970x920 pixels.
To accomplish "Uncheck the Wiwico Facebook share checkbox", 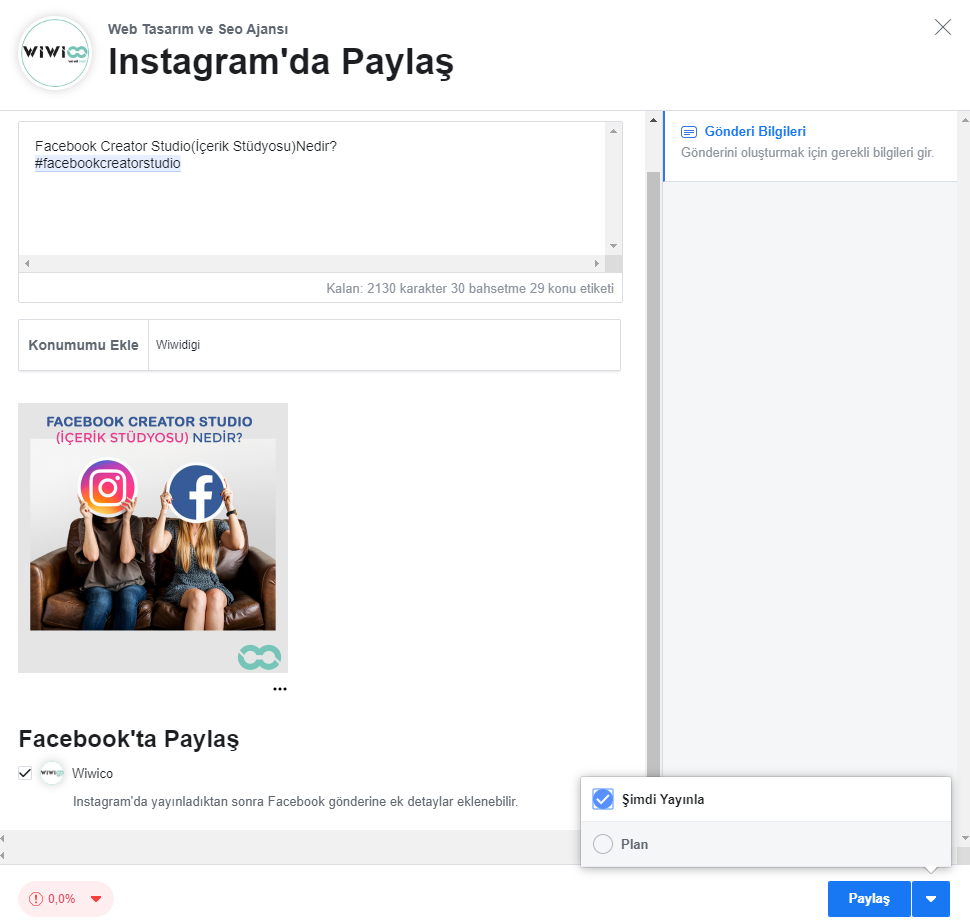I will pos(25,773).
